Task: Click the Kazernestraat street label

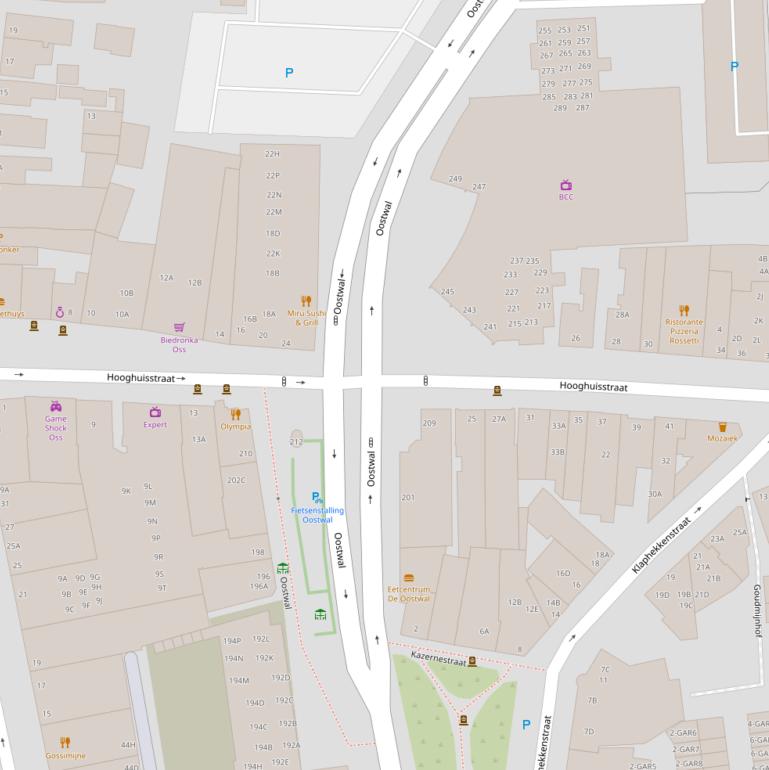Action: 438,660
